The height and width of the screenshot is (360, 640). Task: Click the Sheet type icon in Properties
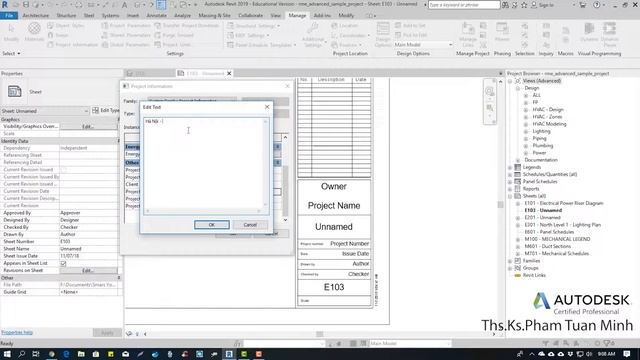coord(15,91)
